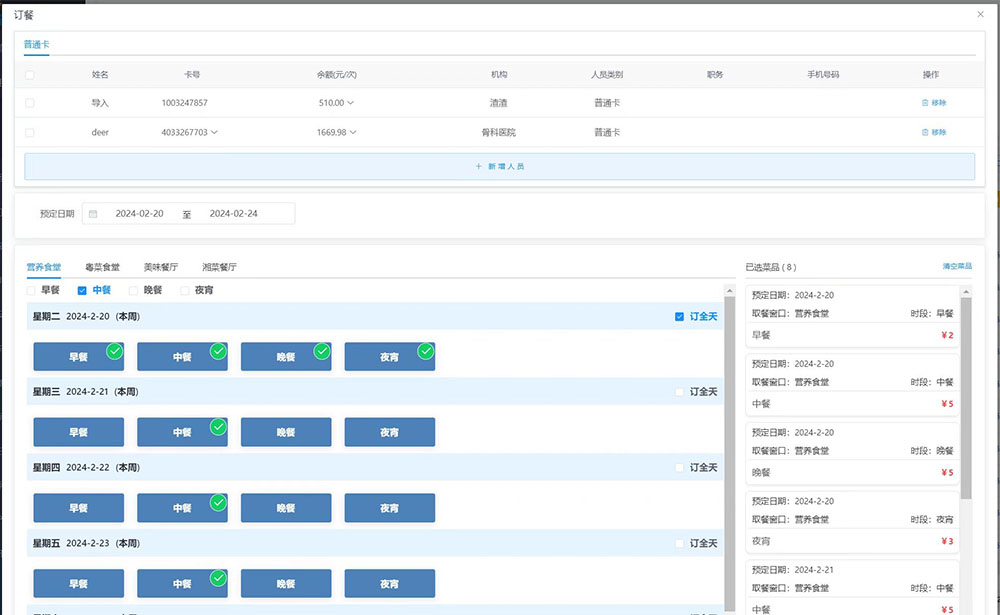Viewport: 1000px width, 615px height.
Task: Click green checkmark on 2024-2-23 中餐
Action: [218, 578]
